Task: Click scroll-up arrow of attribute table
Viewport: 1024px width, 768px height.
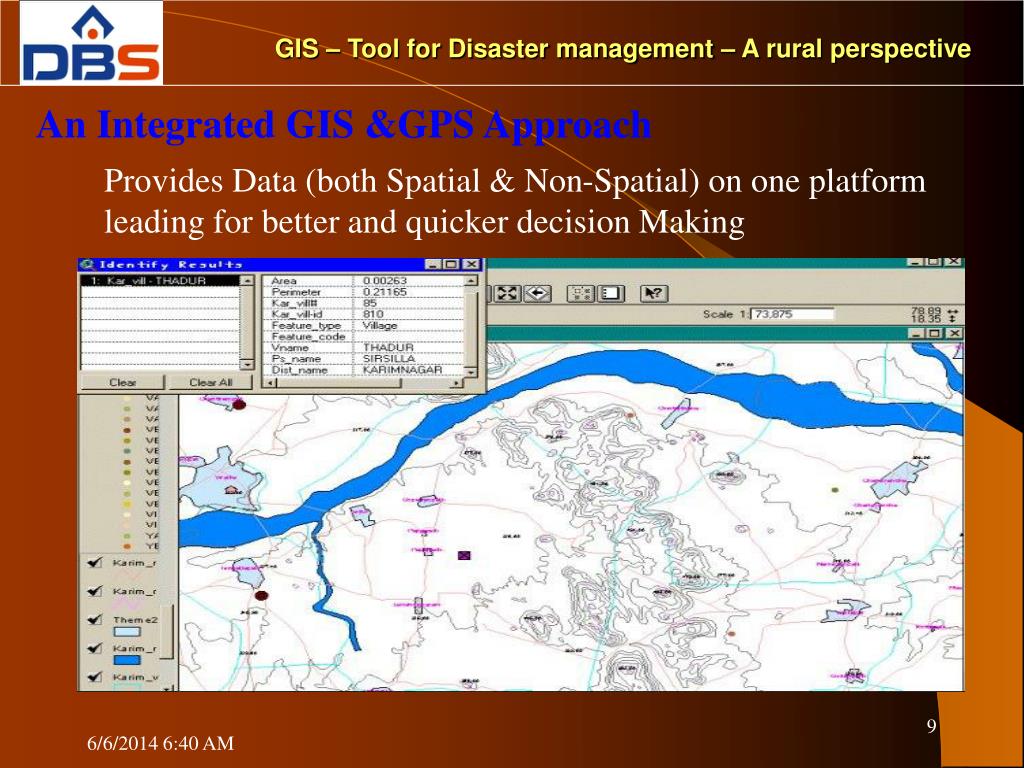Action: (471, 280)
